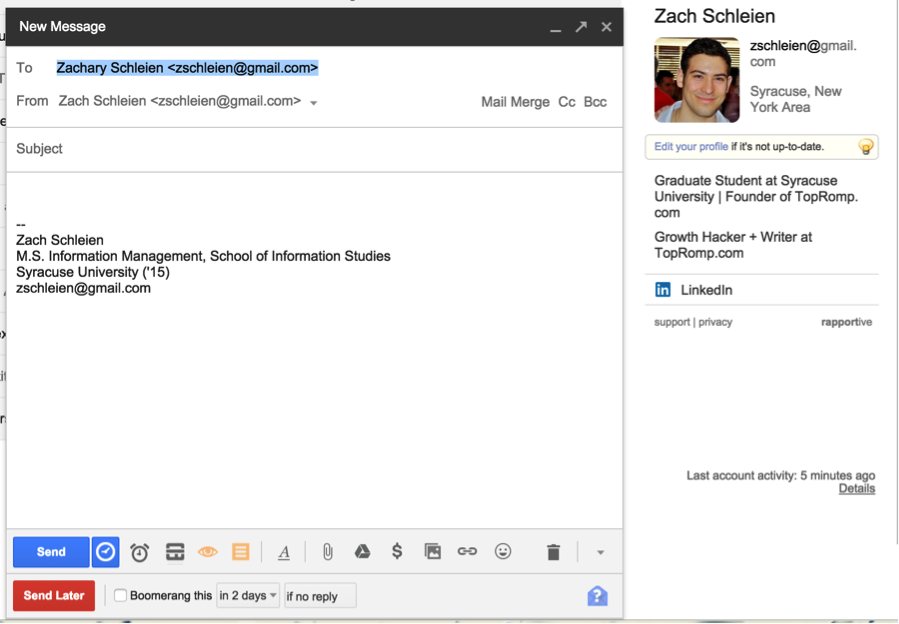This screenshot has height=624, width=899.
Task: Click the dollar sign send money icon
Action: tap(397, 551)
